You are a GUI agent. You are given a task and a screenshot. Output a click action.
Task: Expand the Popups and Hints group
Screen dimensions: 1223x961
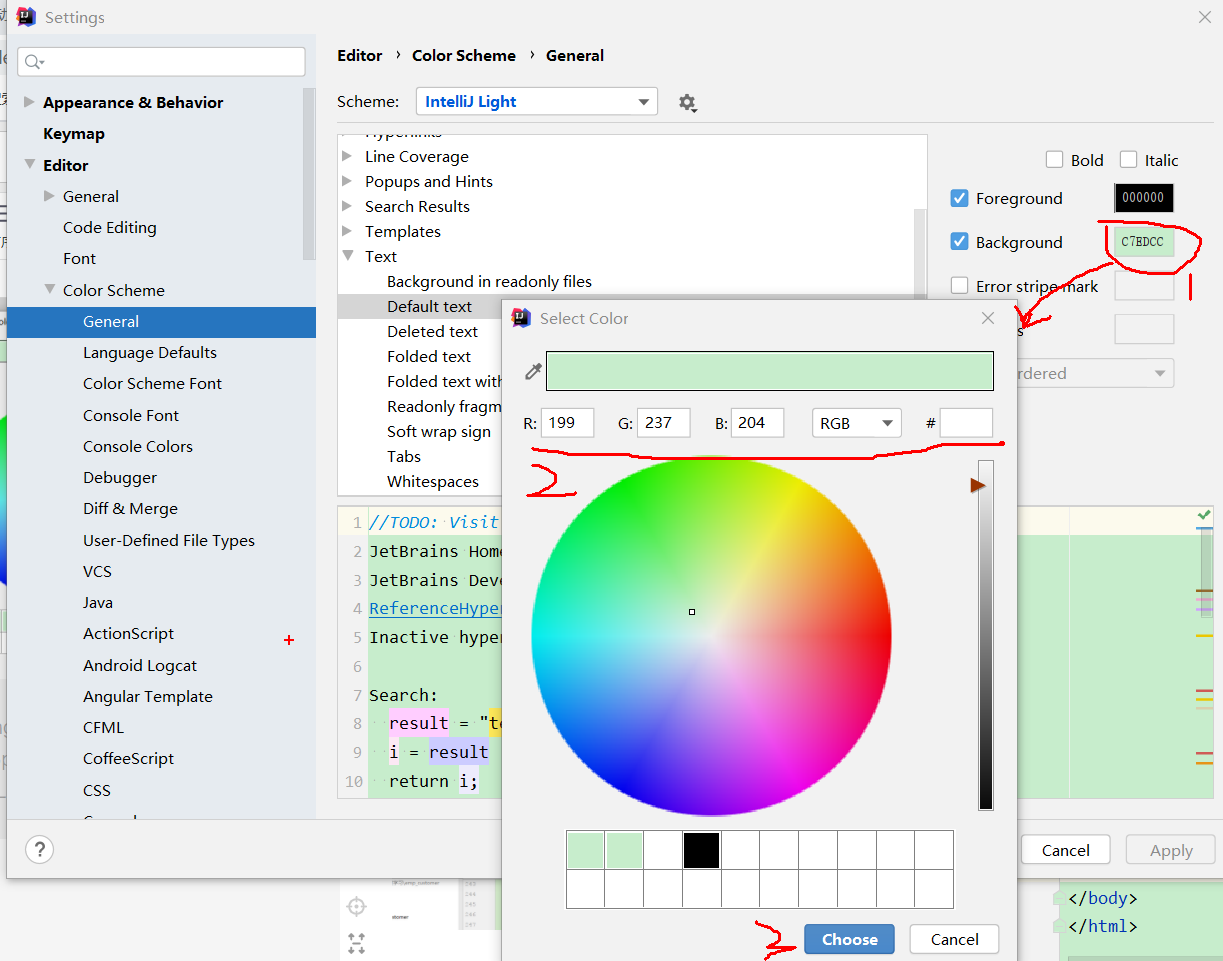347,181
